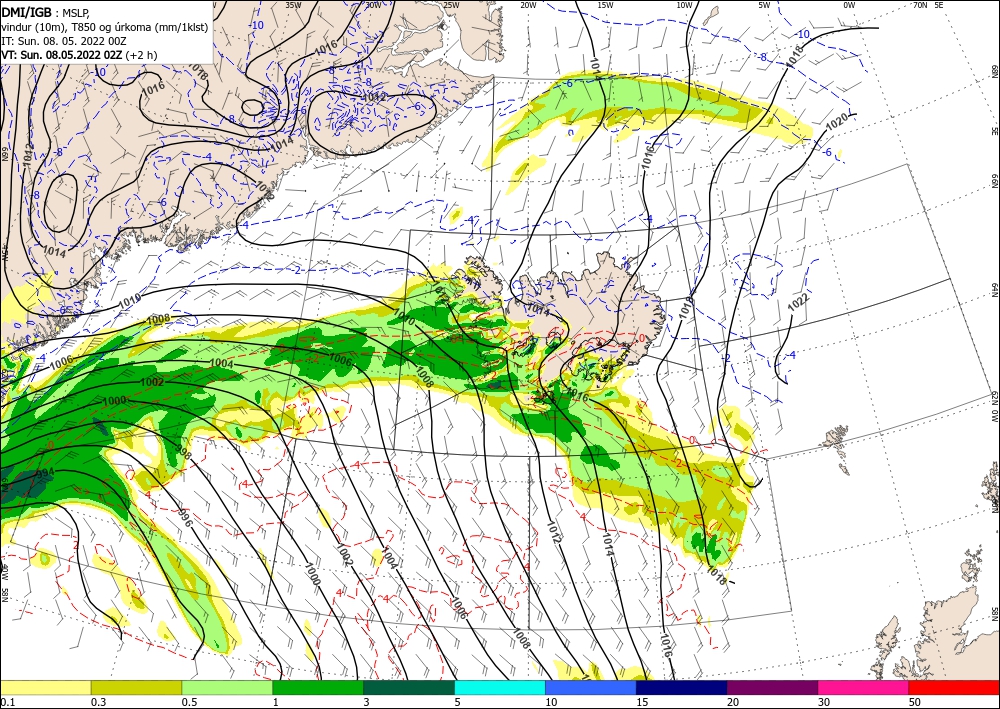
Task: Pick the cyan 5 mm legend swatch
Action: click(x=500, y=687)
